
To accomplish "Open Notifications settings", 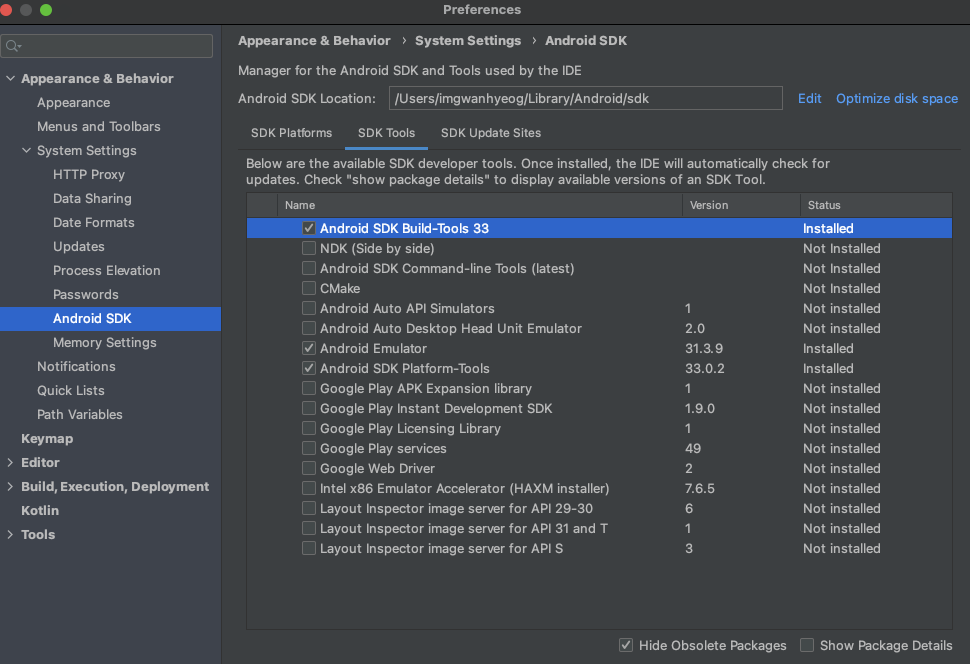I will [x=76, y=366].
